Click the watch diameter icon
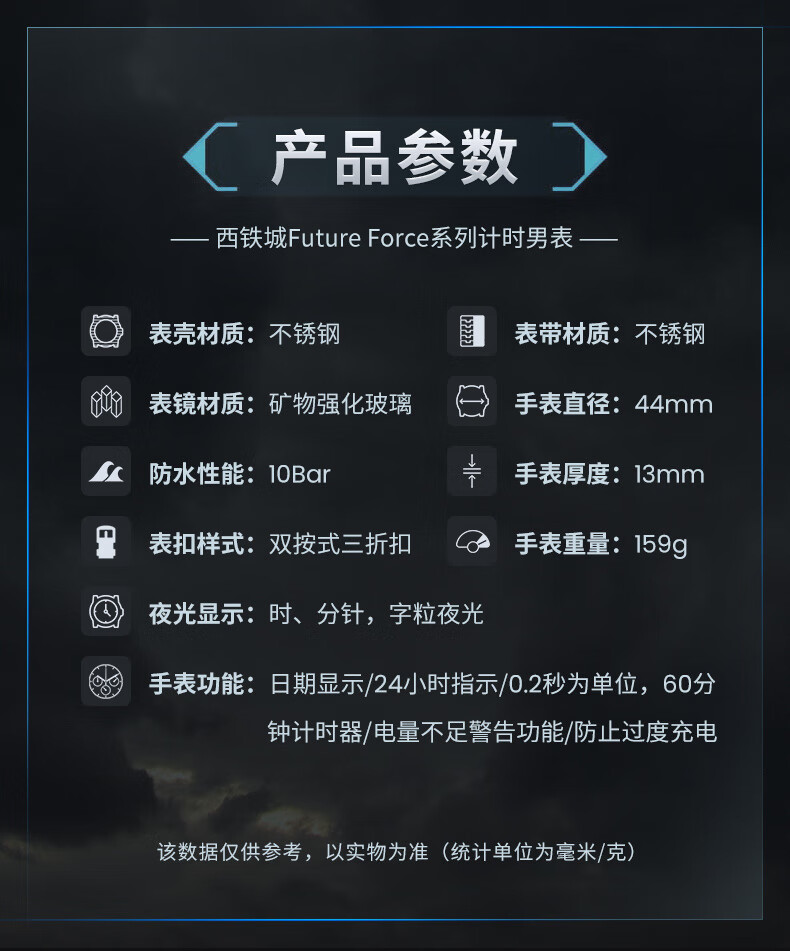Screen dimensions: 790x951 (471, 402)
